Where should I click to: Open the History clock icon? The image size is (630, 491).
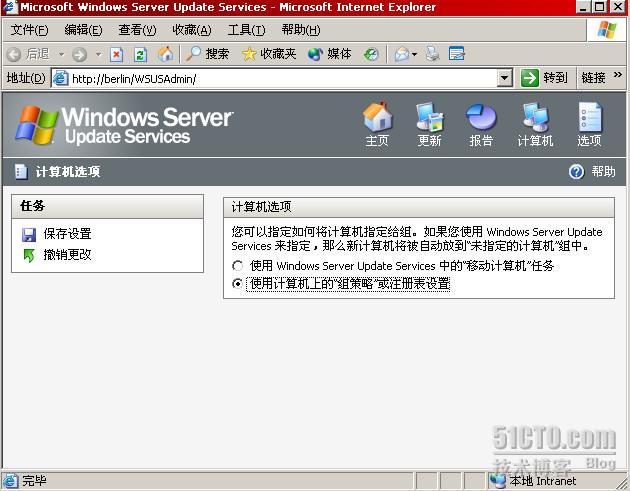pyautogui.click(x=371, y=54)
